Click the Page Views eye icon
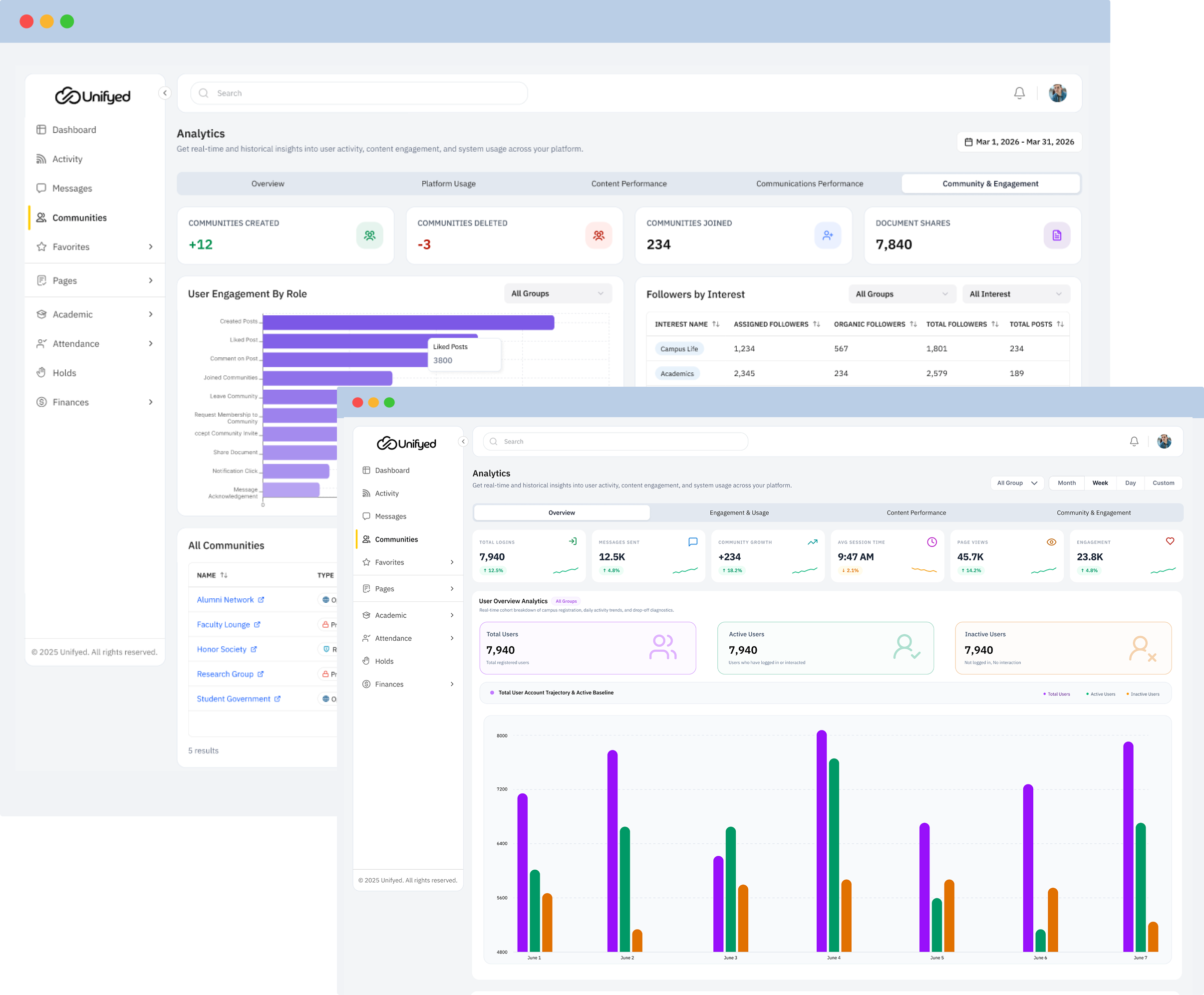Image resolution: width=1204 pixels, height=995 pixels. [x=1051, y=541]
